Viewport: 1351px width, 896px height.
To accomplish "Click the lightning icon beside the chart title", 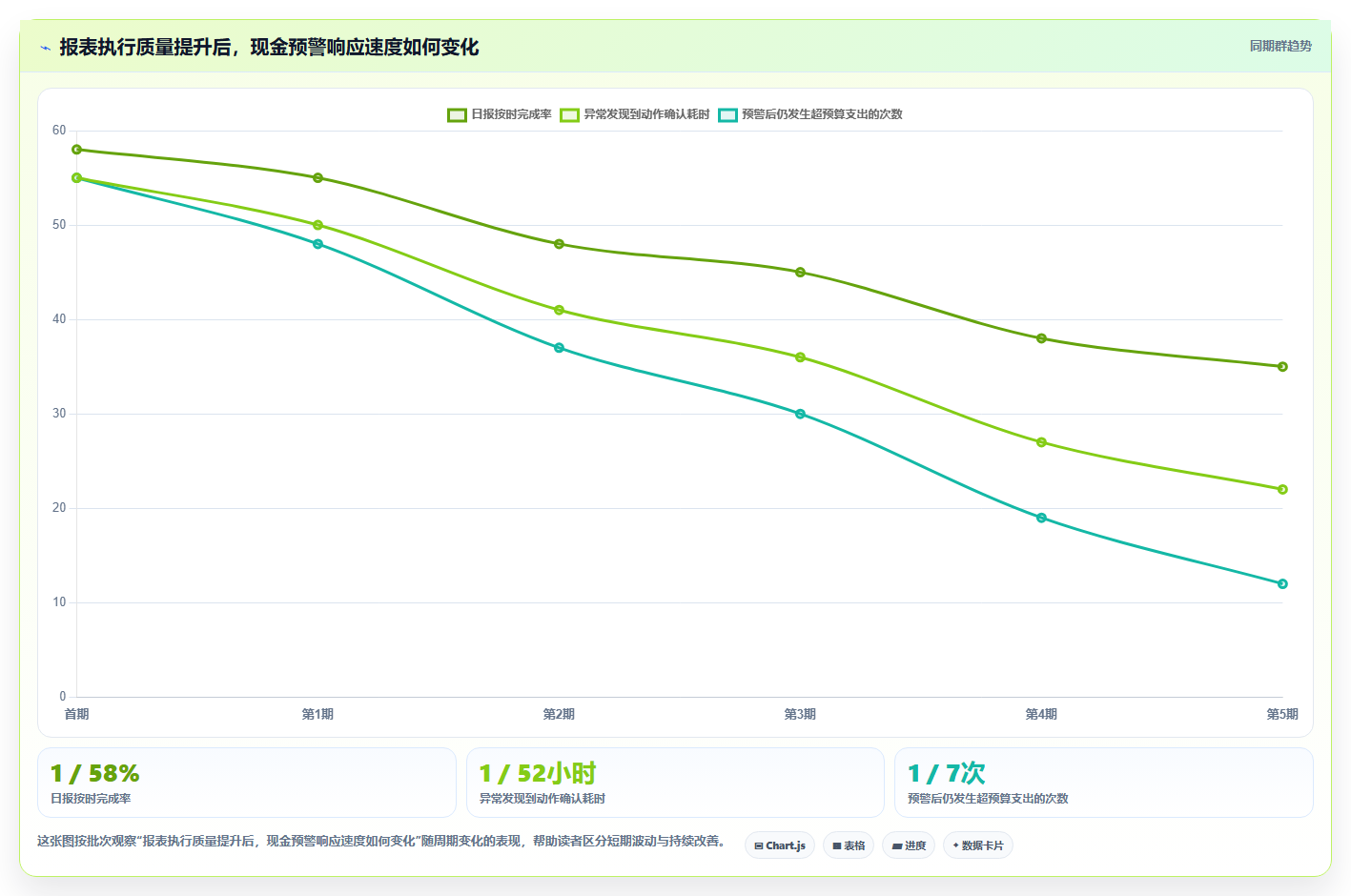I will (x=45, y=48).
